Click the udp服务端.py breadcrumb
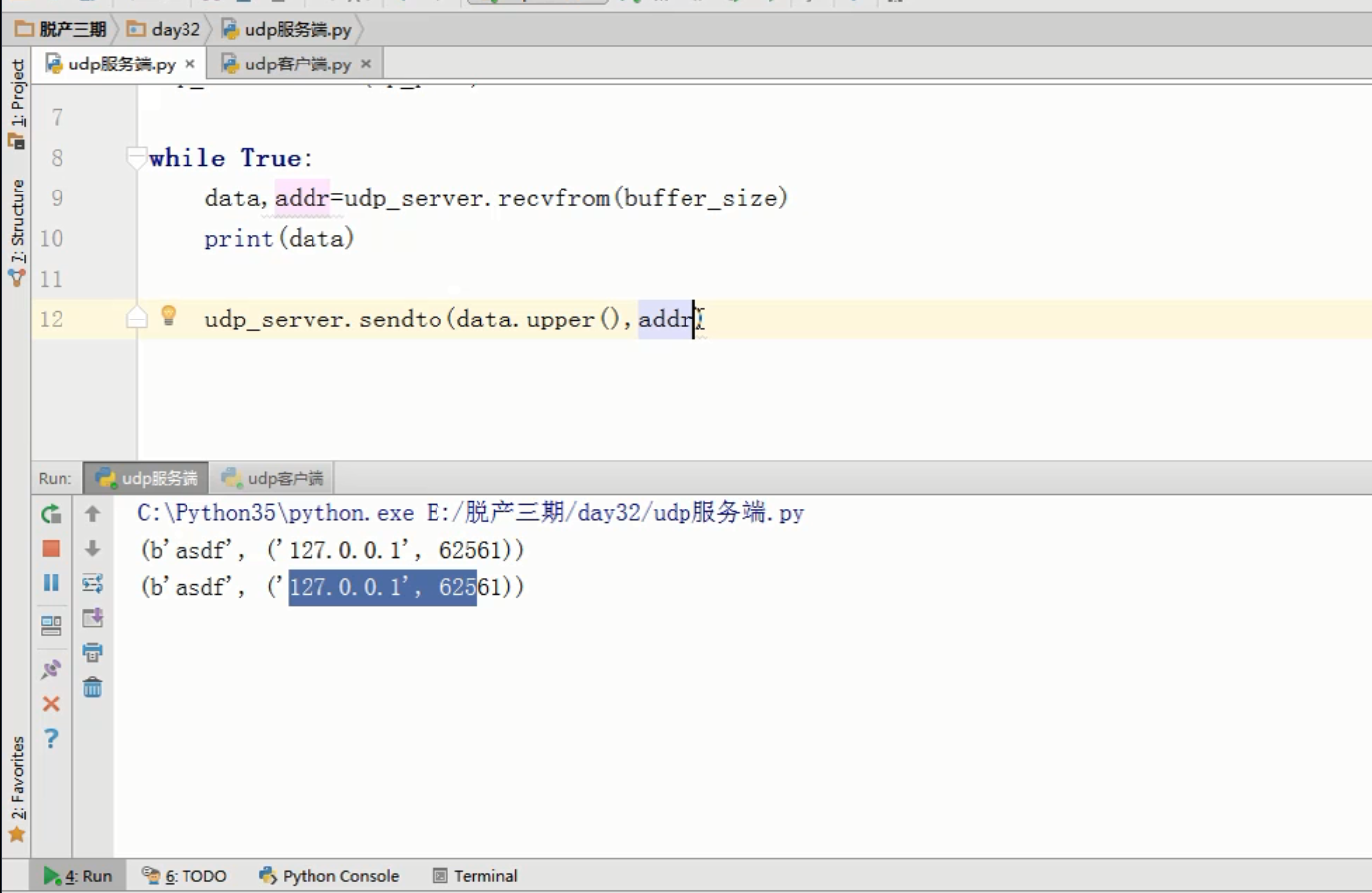The height and width of the screenshot is (893, 1372). click(x=288, y=29)
